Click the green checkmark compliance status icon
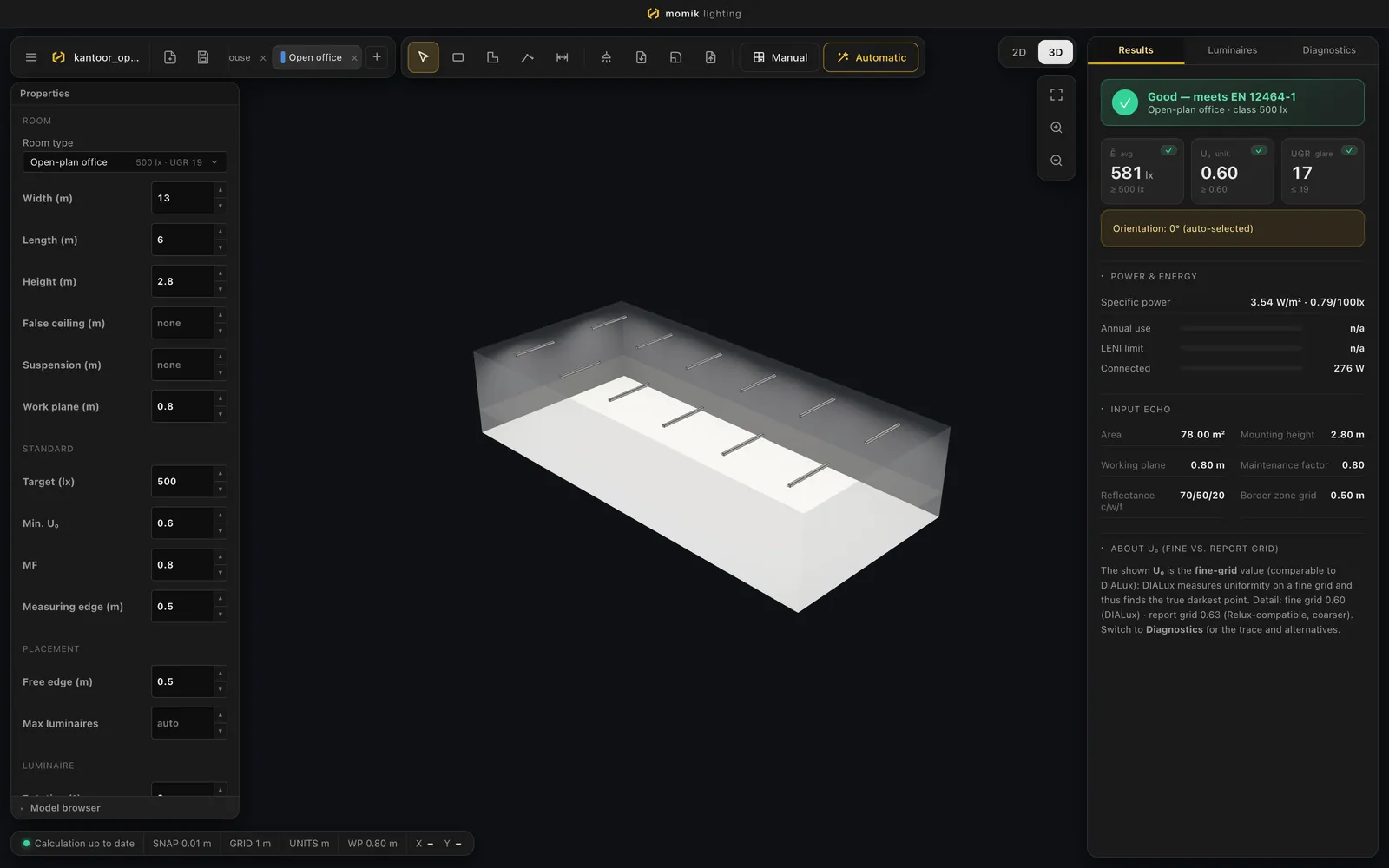This screenshot has height=868, width=1389. tap(1125, 102)
